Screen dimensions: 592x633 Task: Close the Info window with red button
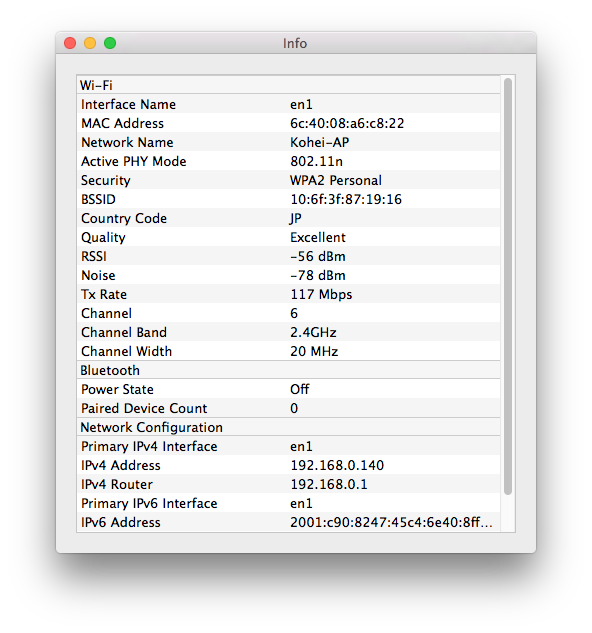click(x=70, y=43)
